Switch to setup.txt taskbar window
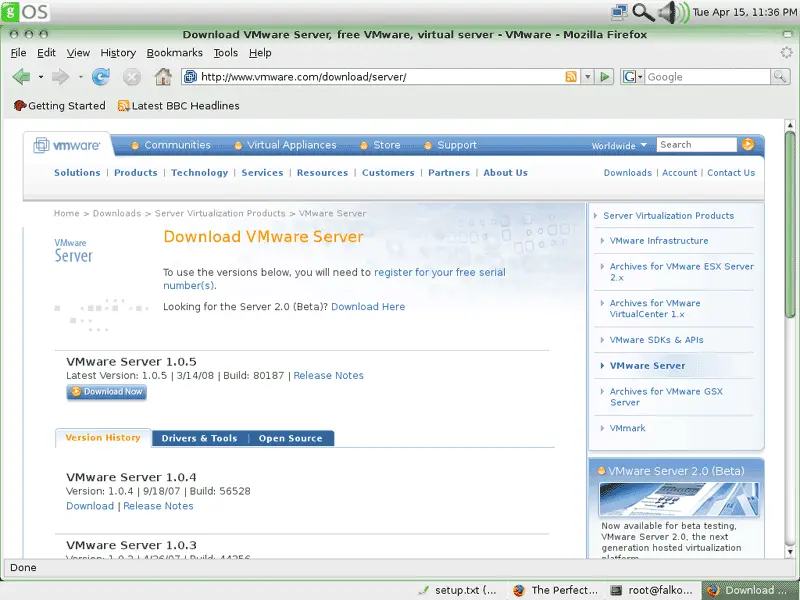The image size is (800, 600). pyautogui.click(x=458, y=590)
